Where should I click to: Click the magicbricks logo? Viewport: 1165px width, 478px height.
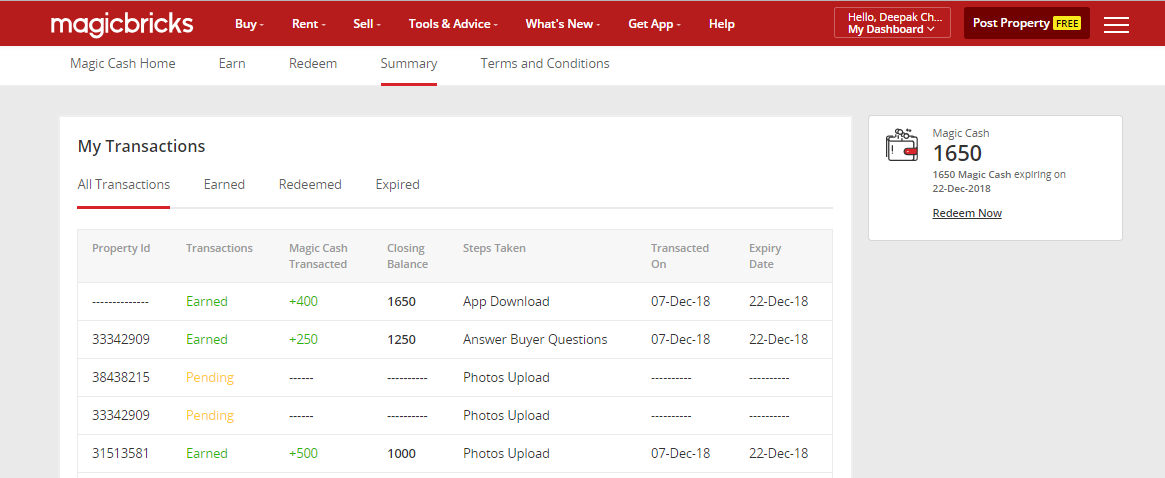pos(122,23)
